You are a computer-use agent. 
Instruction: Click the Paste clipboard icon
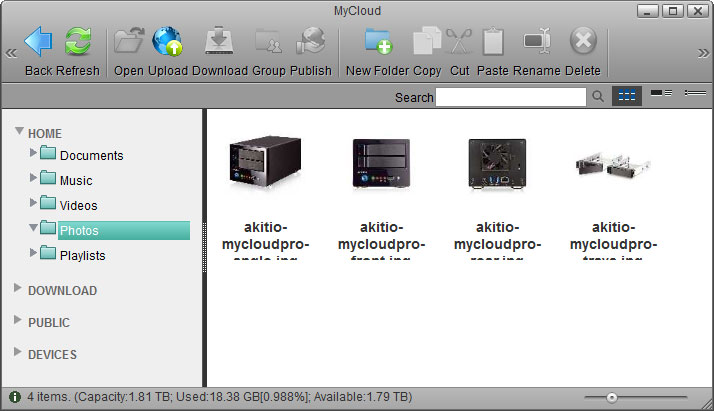493,42
